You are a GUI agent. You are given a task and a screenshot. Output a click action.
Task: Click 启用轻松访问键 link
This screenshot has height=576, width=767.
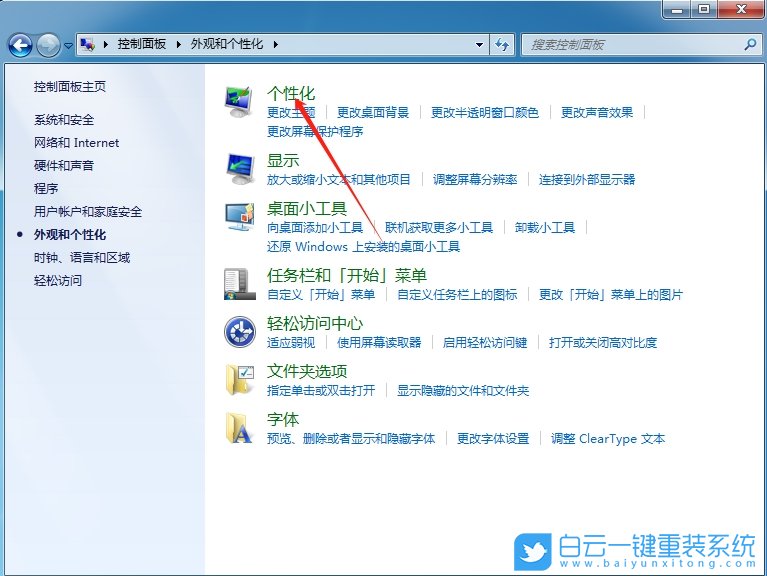click(485, 343)
